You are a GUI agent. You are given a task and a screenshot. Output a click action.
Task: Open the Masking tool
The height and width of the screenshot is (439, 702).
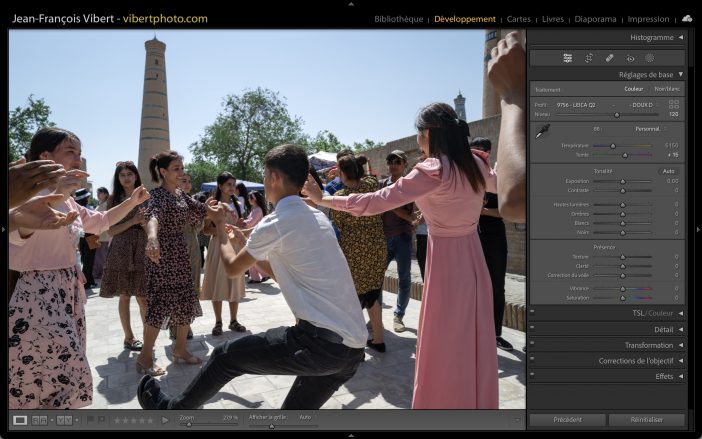point(649,58)
